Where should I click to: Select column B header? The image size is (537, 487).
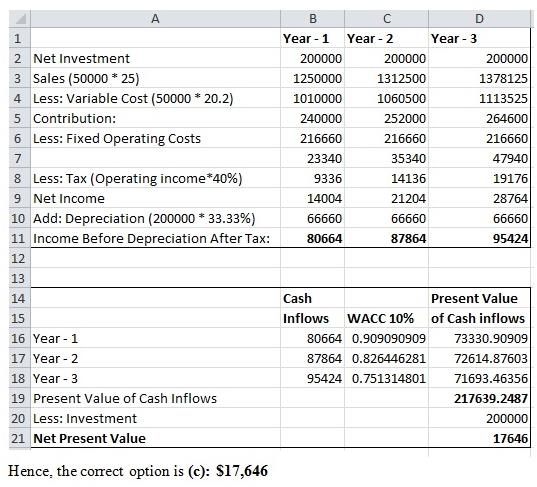312,18
